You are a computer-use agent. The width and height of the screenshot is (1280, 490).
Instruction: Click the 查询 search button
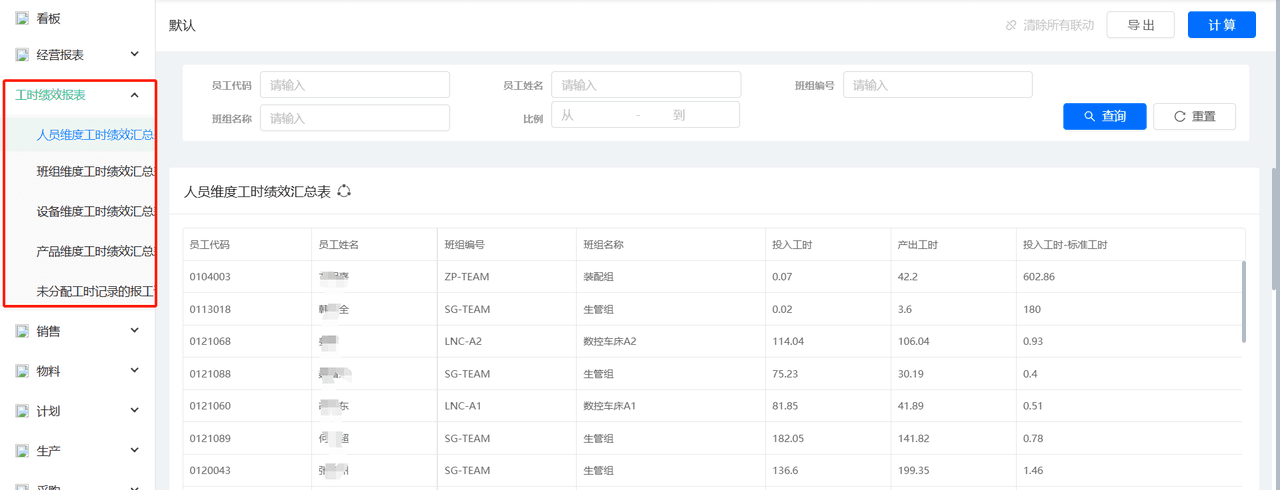pos(1104,117)
